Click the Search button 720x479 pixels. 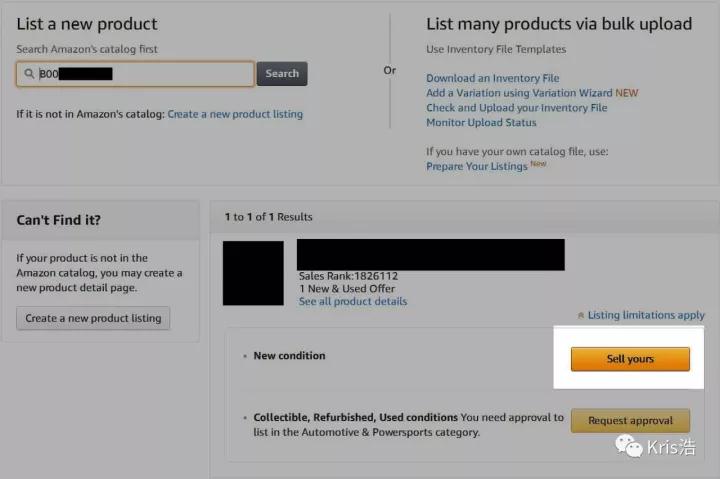pyautogui.click(x=282, y=74)
